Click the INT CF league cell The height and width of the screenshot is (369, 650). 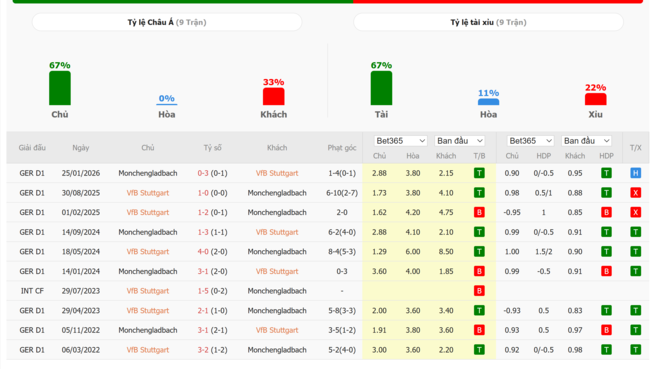click(32, 291)
